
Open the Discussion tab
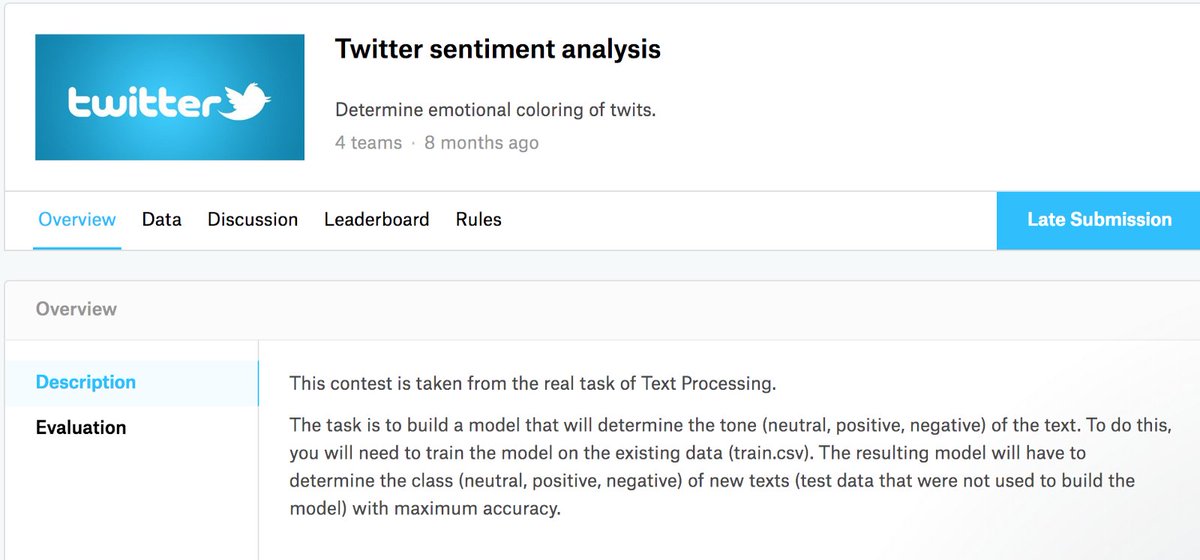[x=253, y=219]
